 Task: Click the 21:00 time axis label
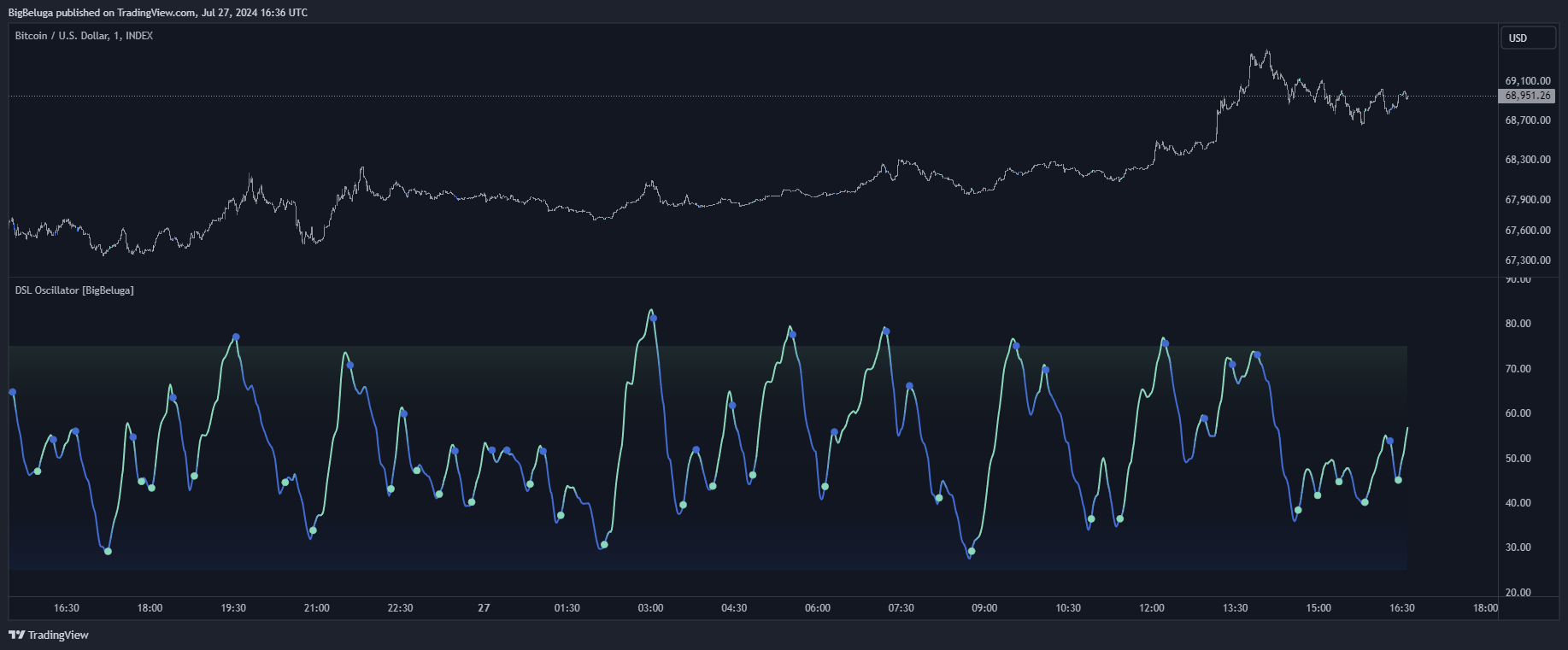[x=317, y=608]
